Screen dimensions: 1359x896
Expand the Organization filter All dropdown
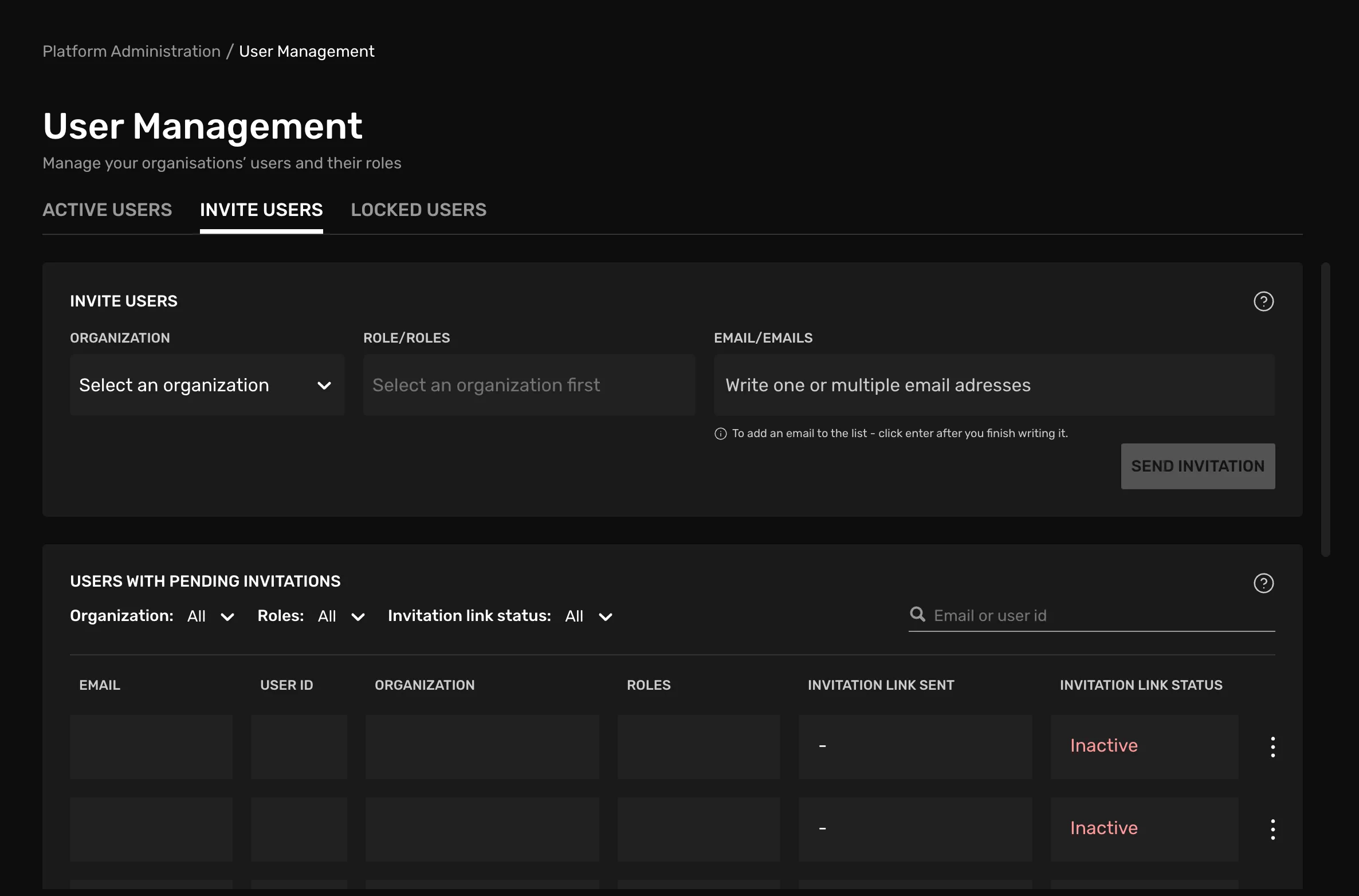click(x=211, y=616)
